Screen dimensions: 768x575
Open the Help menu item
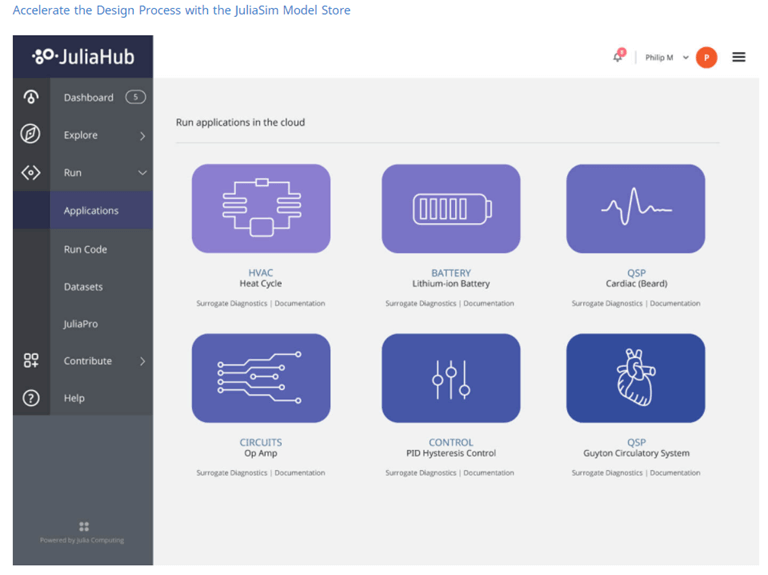(74, 398)
